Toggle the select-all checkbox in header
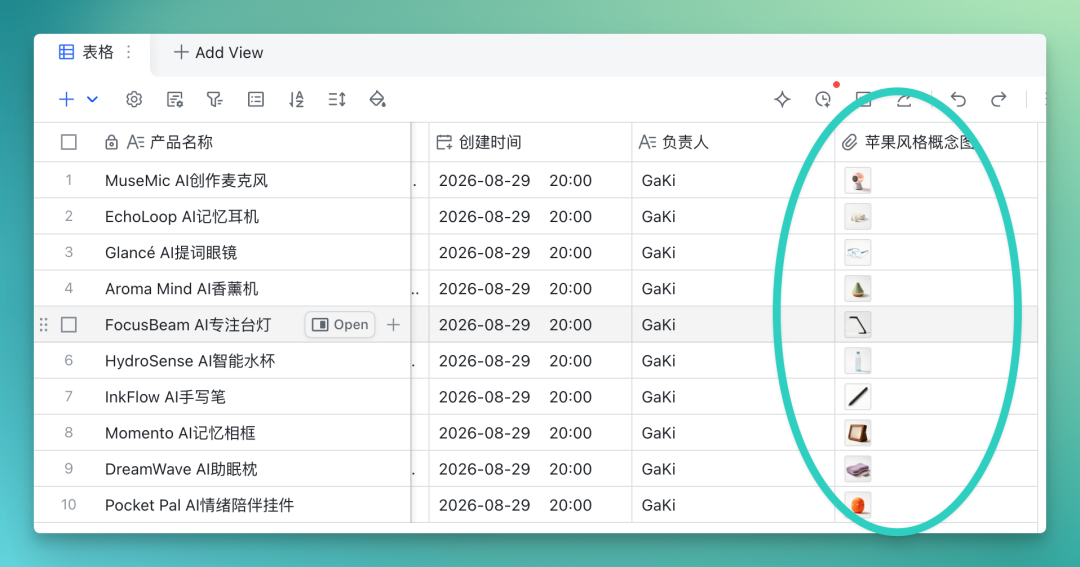 [x=69, y=143]
